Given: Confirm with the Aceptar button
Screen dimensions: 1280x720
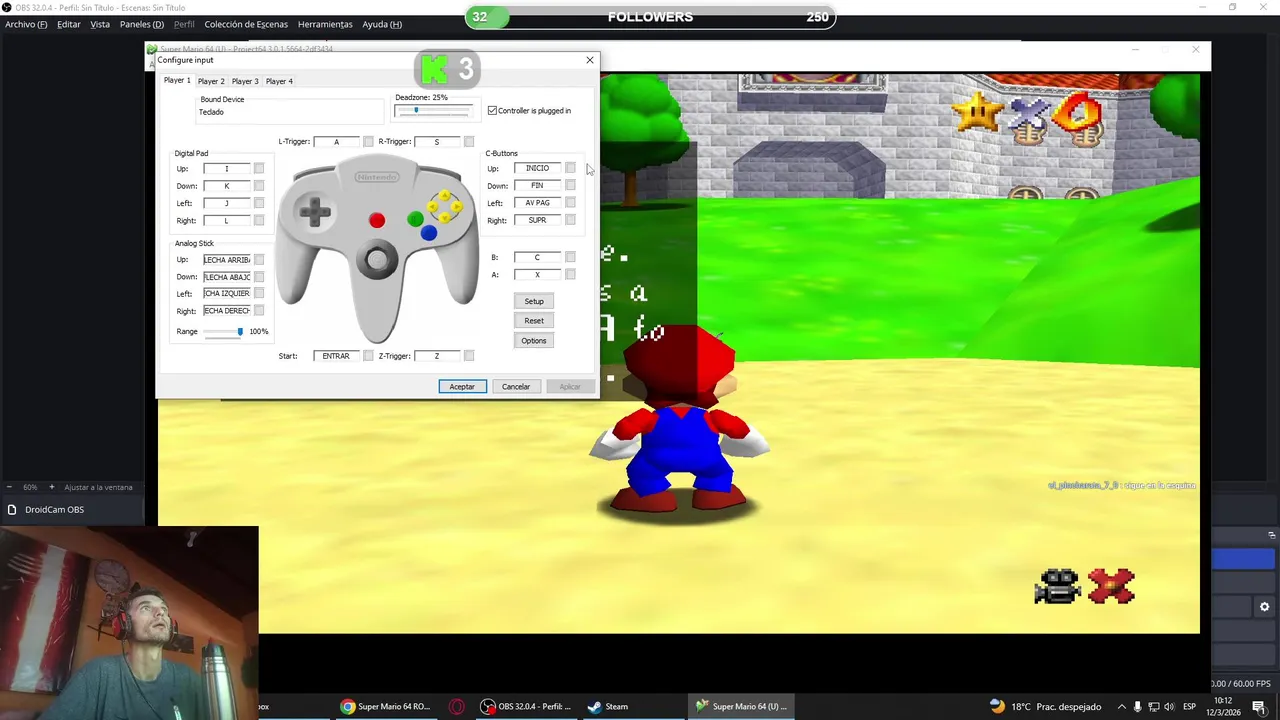Looking at the screenshot, I should point(462,386).
